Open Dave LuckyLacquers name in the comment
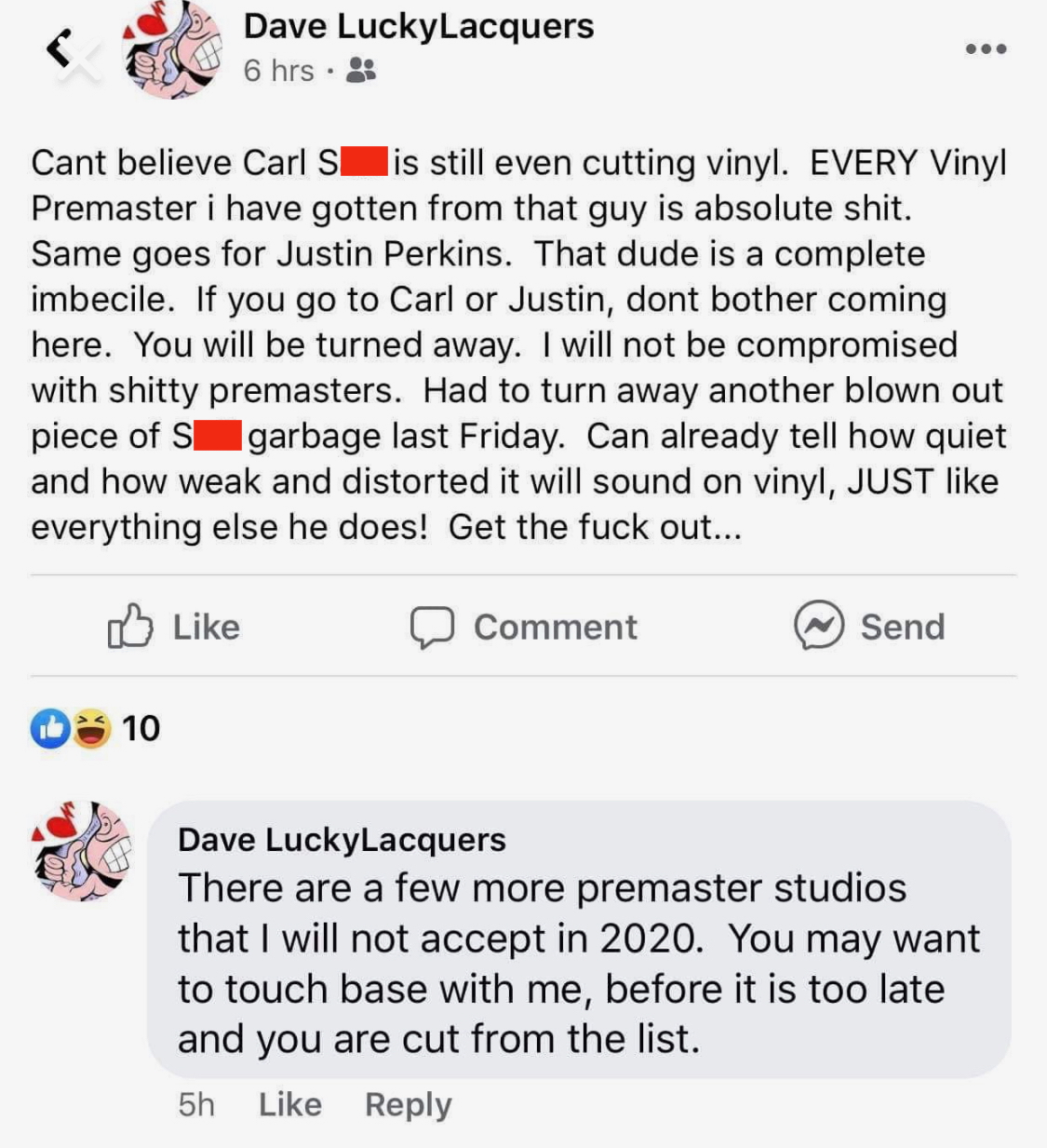 342,840
